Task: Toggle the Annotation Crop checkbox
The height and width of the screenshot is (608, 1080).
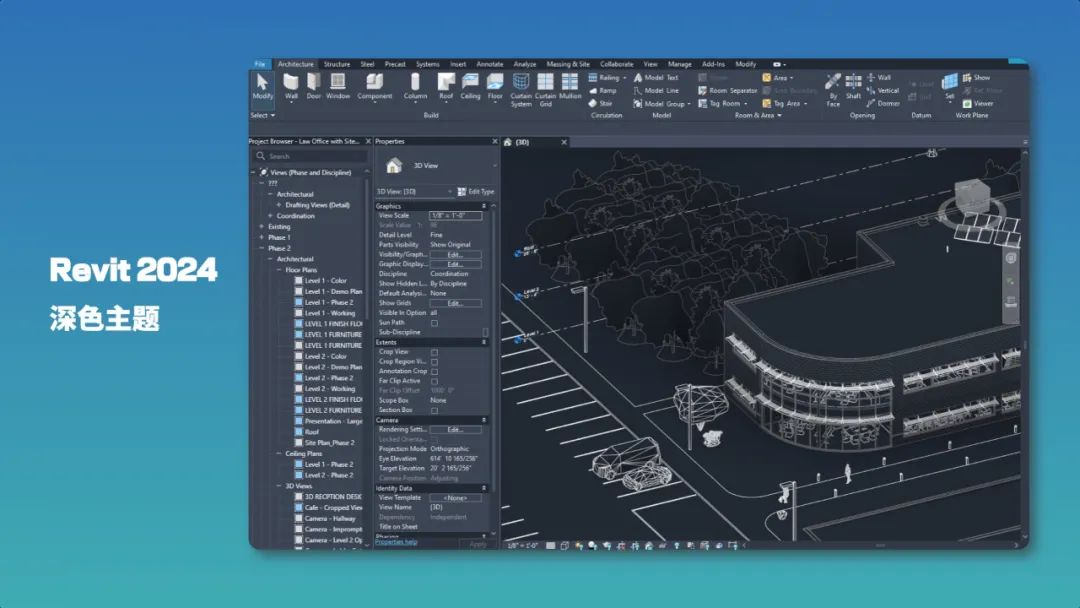Action: coord(435,369)
